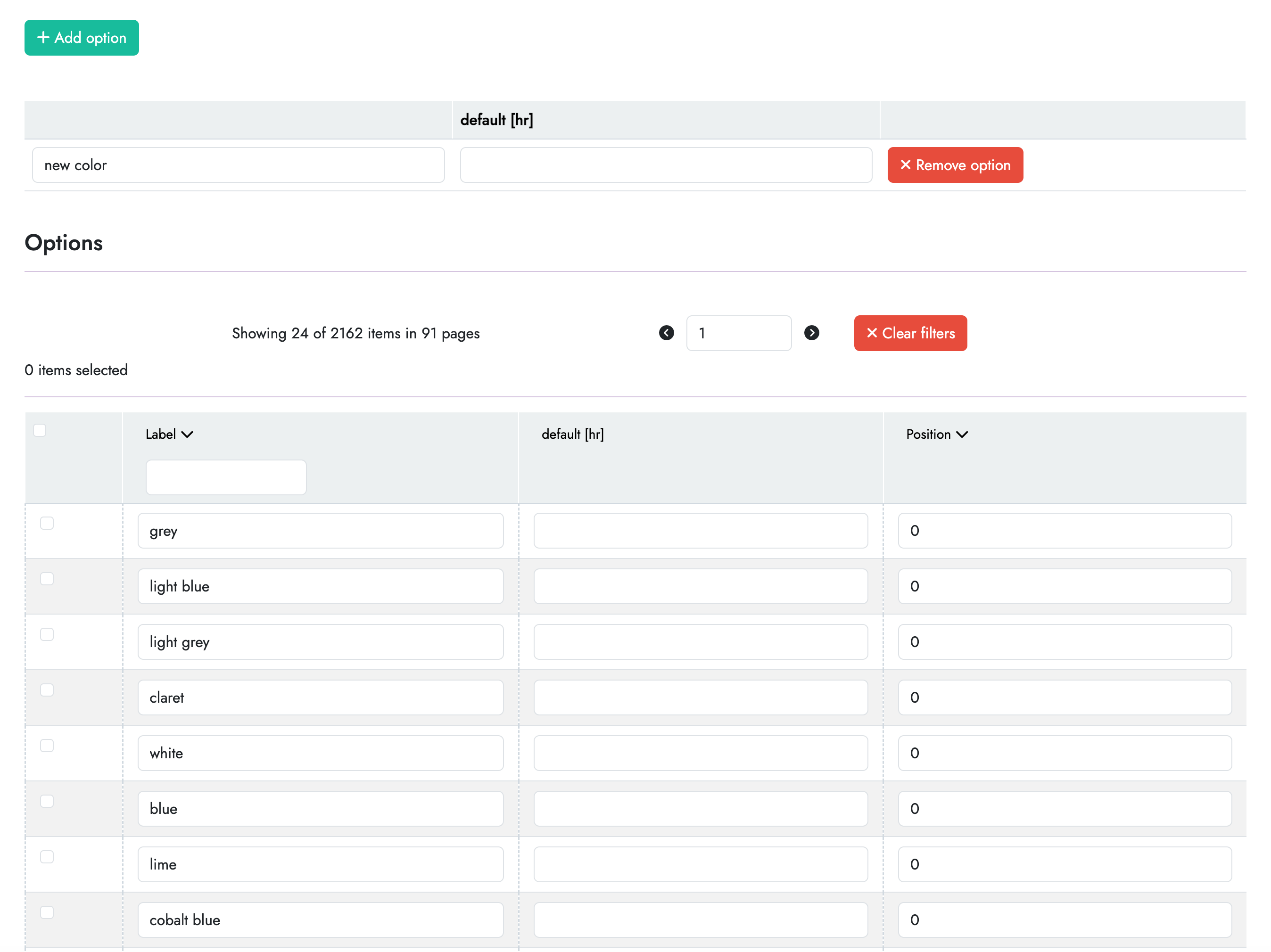Check the grey row checkbox
Image resolution: width=1271 pixels, height=952 pixels.
click(x=47, y=523)
